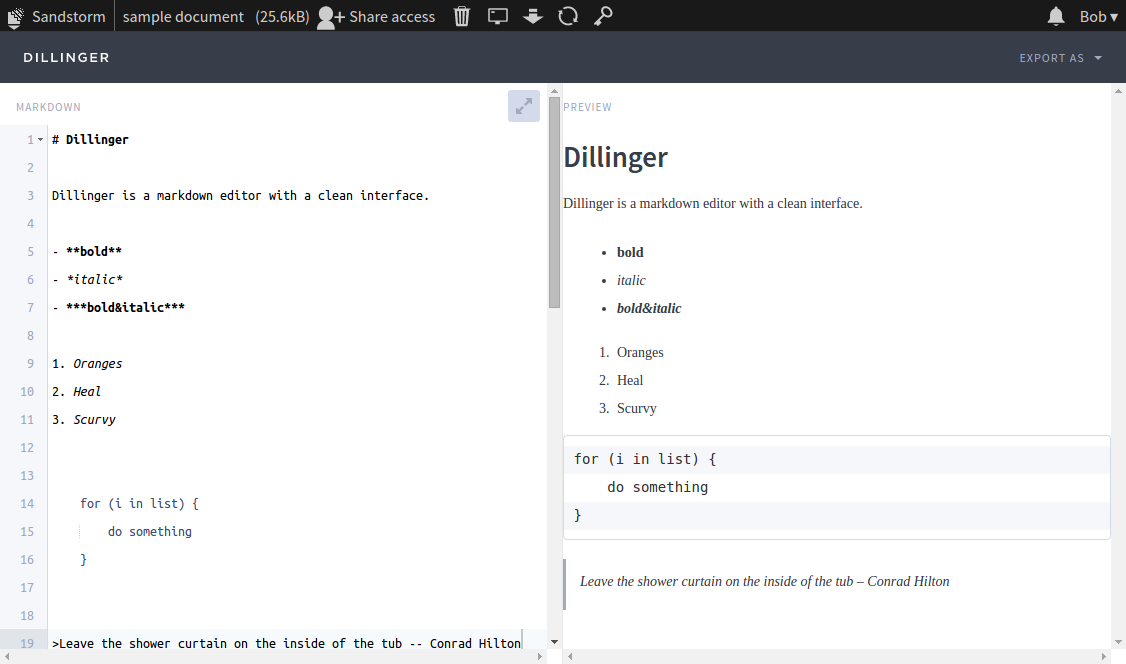Open notifications via the bell icon
This screenshot has height=664, width=1126.
pos(1055,16)
